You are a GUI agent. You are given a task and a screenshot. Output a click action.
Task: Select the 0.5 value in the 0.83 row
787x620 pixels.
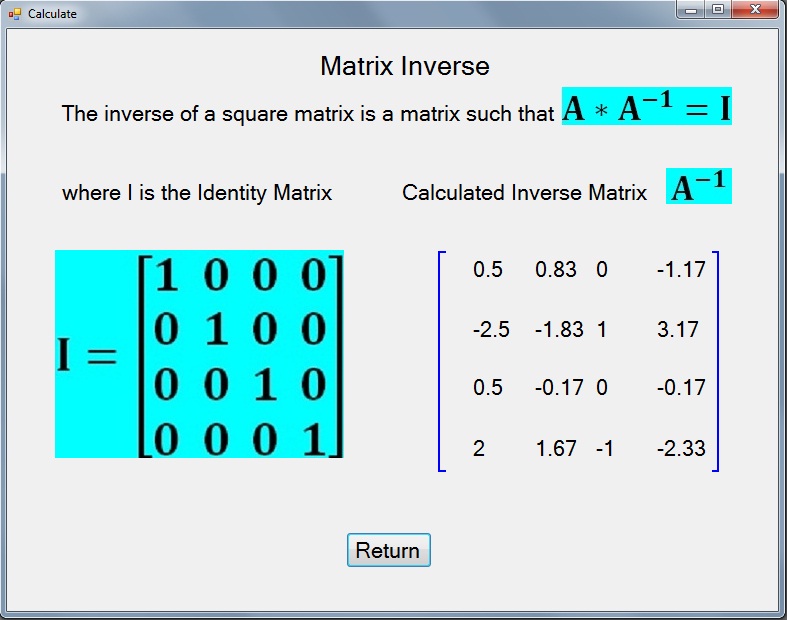[487, 270]
